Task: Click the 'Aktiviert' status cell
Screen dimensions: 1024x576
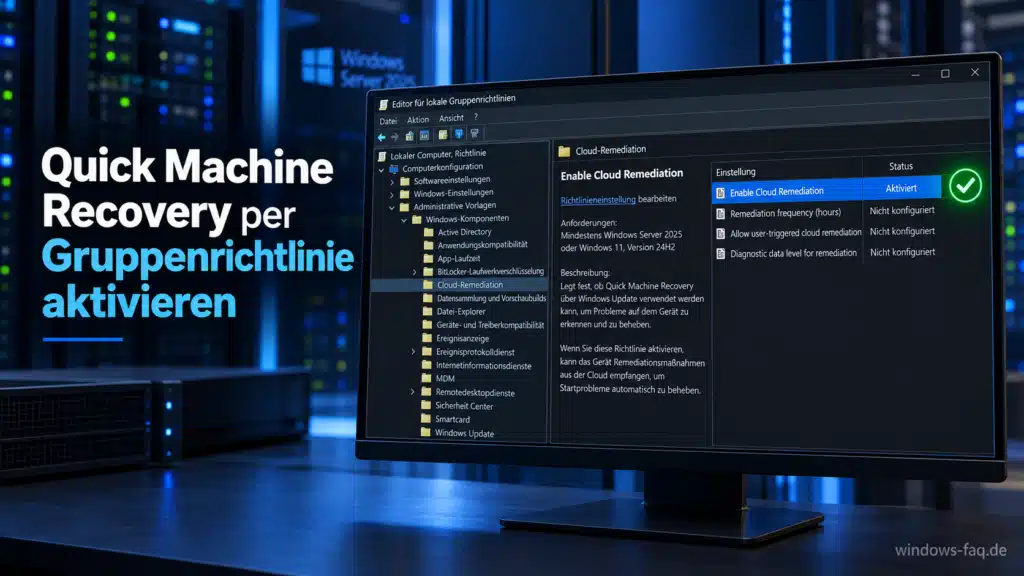Action: pyautogui.click(x=901, y=188)
